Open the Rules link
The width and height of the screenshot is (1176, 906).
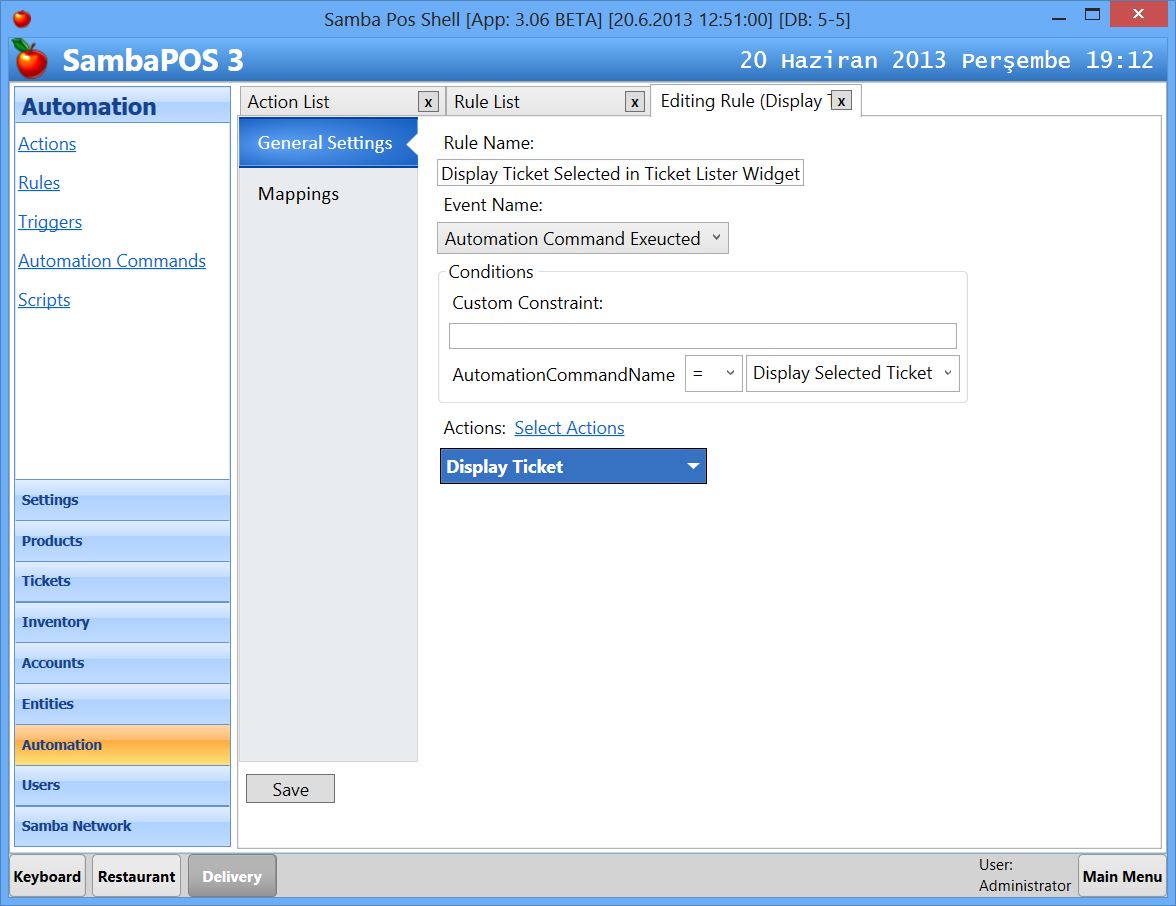pos(39,182)
